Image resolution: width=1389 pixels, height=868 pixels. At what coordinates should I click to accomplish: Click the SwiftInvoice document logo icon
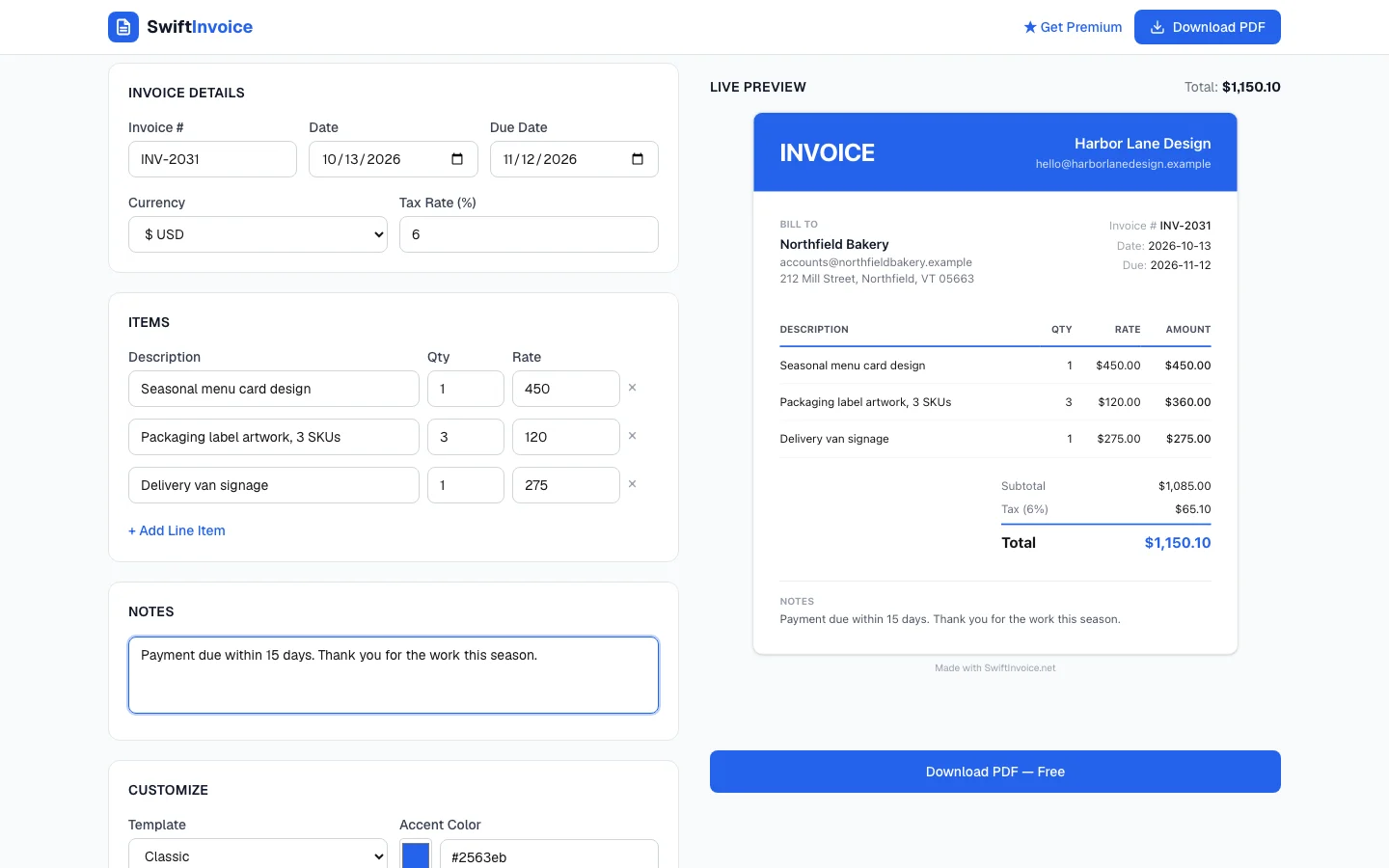(123, 27)
